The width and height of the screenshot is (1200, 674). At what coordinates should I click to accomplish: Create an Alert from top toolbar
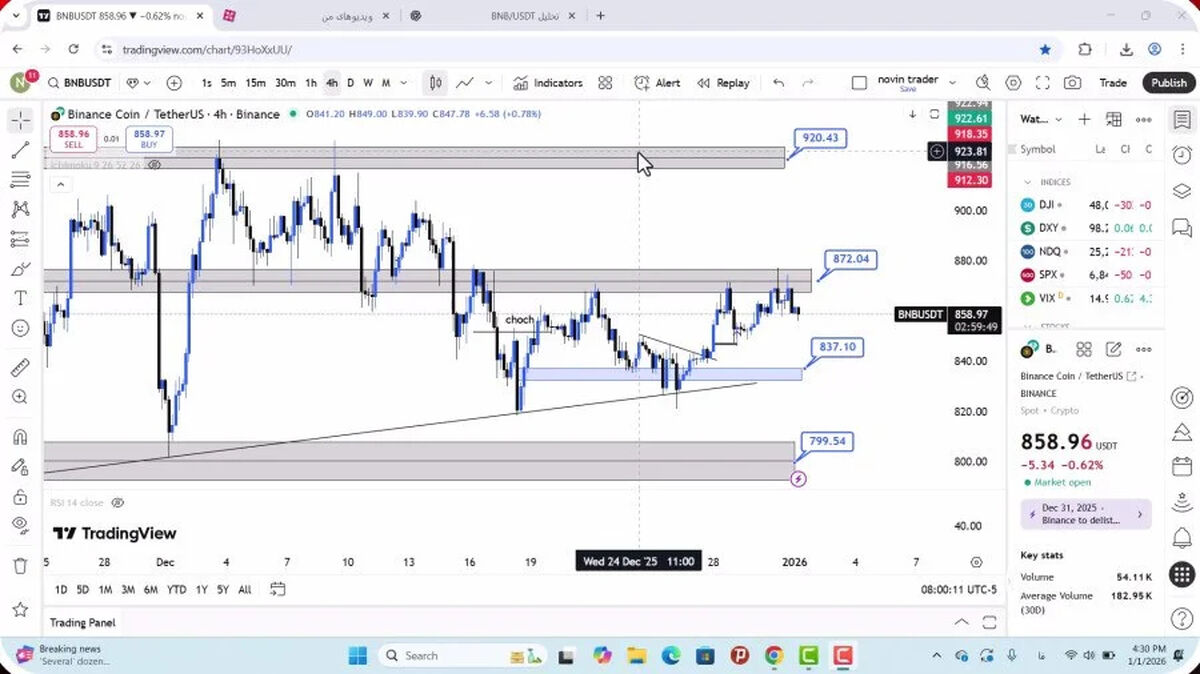(x=657, y=83)
